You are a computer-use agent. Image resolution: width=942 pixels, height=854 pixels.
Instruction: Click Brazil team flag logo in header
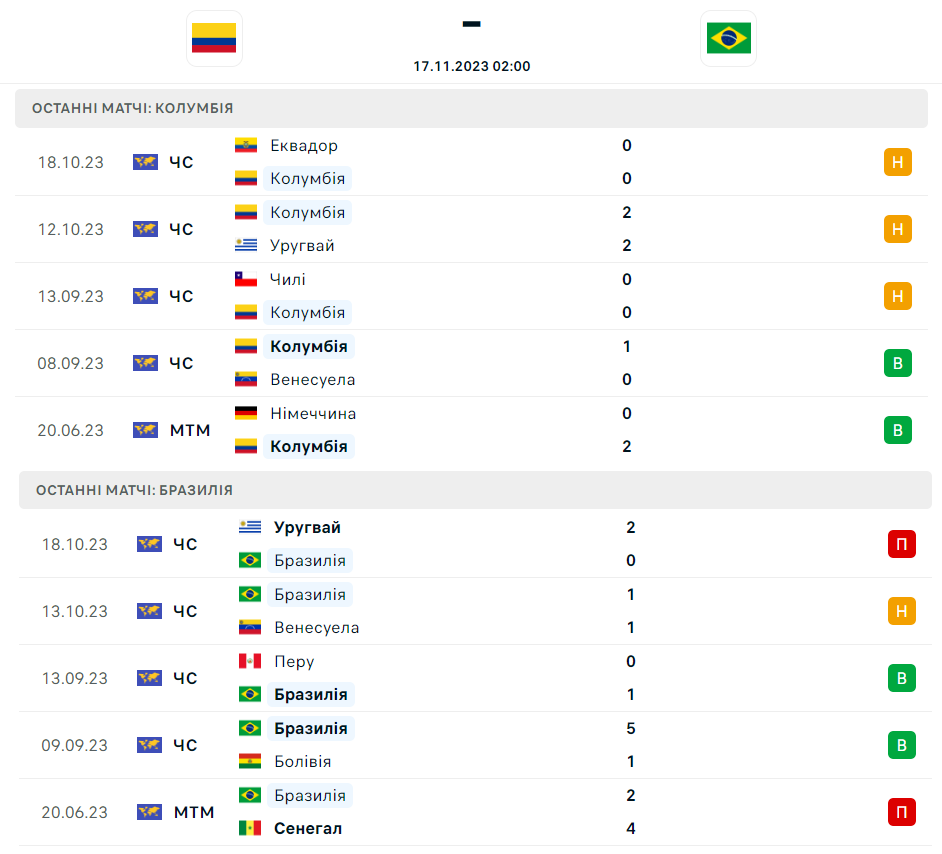click(728, 38)
